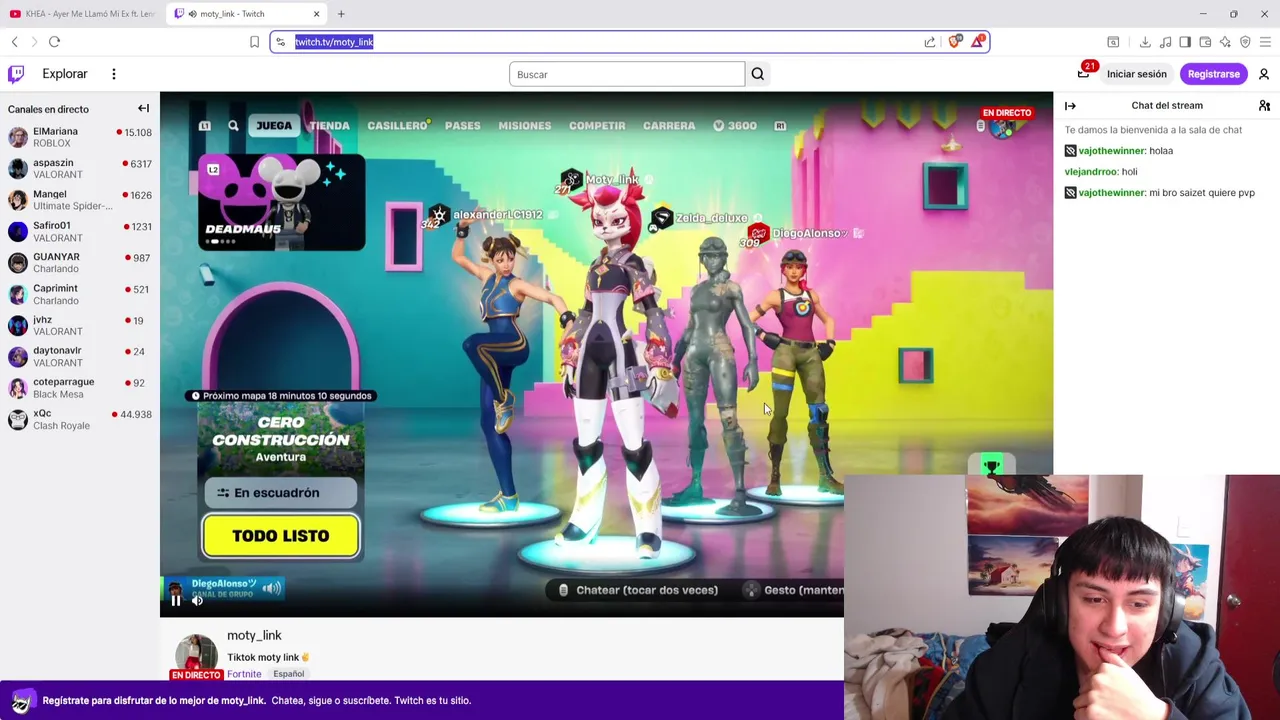Mute the stream volume icon

(x=197, y=600)
